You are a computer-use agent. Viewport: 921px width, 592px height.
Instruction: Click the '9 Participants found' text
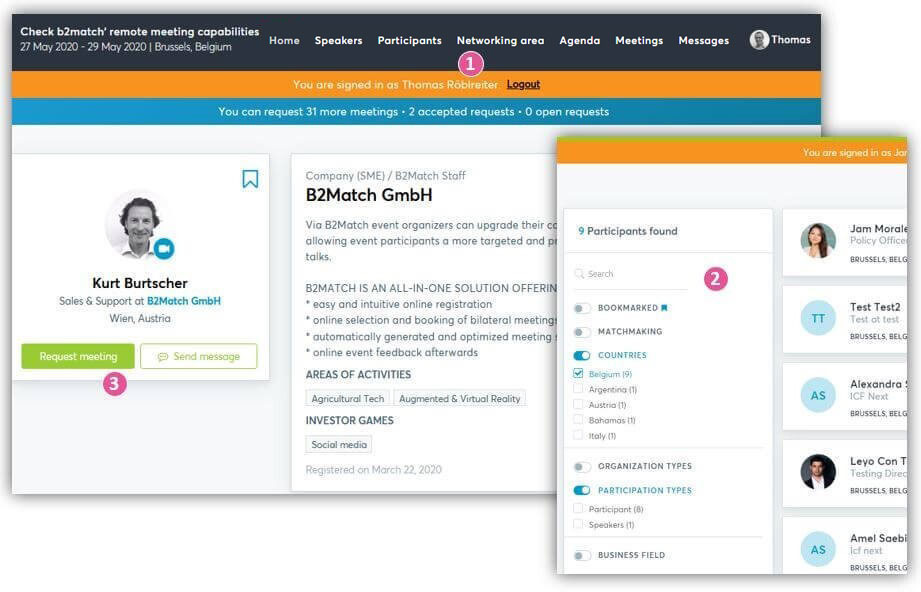[627, 231]
